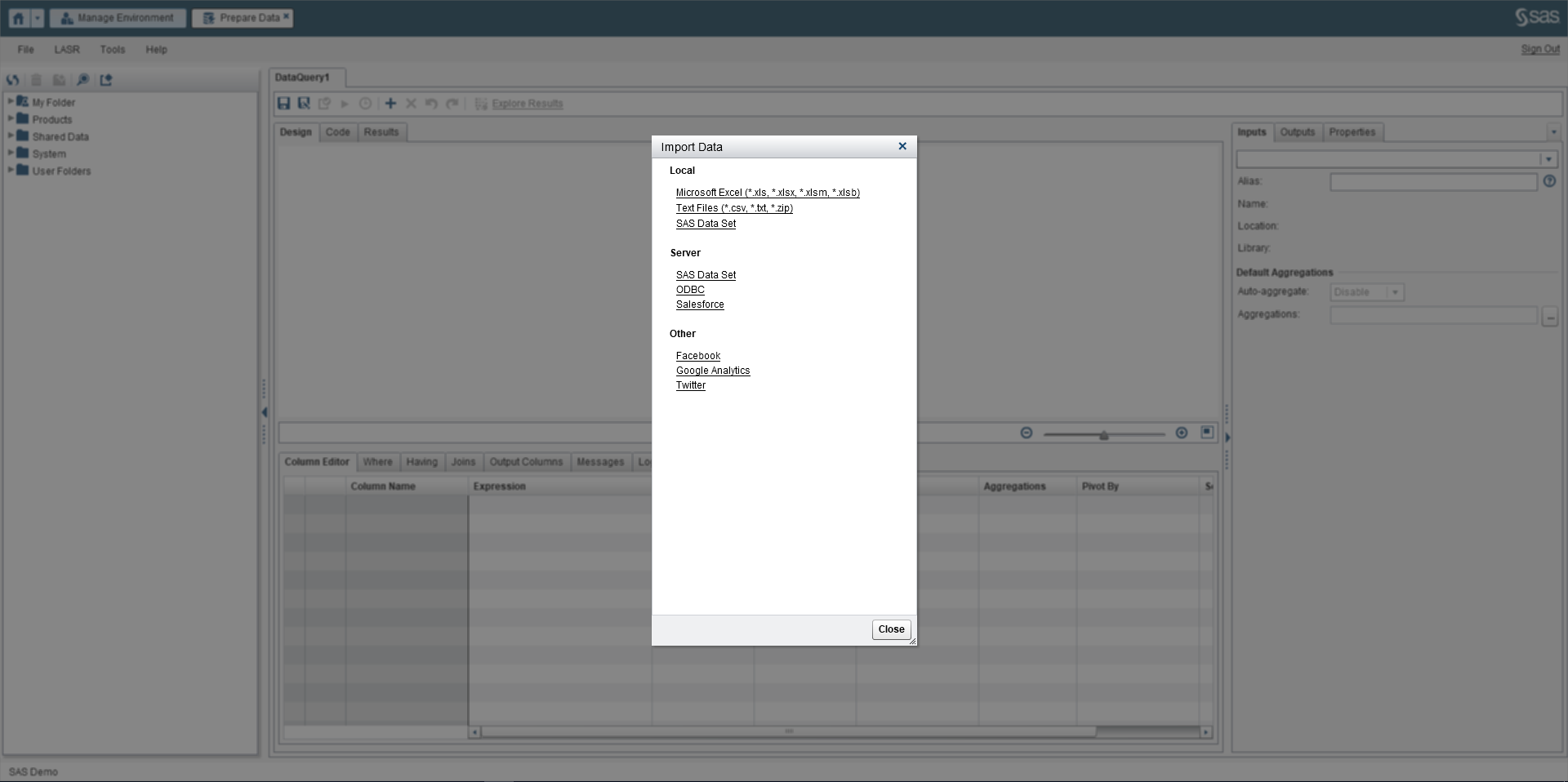The width and height of the screenshot is (1568, 782).
Task: Click the save icon in DataQuery1 toolbar
Action: click(283, 104)
